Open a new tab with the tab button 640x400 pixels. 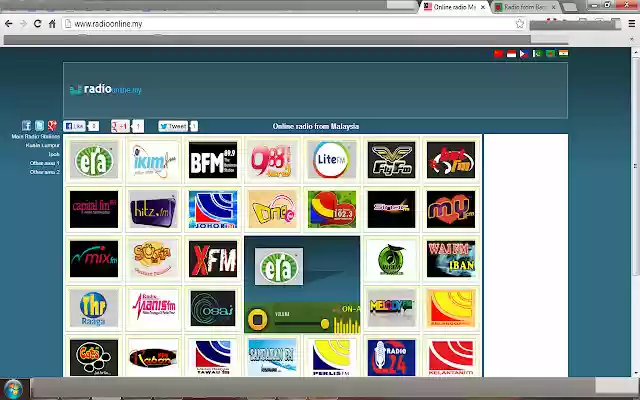click(x=570, y=7)
